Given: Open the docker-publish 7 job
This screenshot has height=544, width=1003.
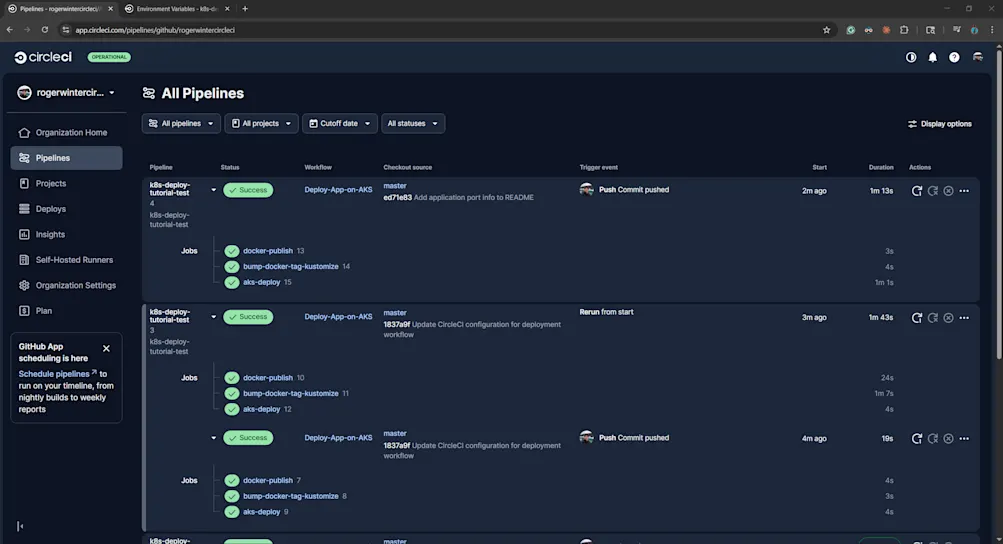Looking at the screenshot, I should [x=267, y=481].
